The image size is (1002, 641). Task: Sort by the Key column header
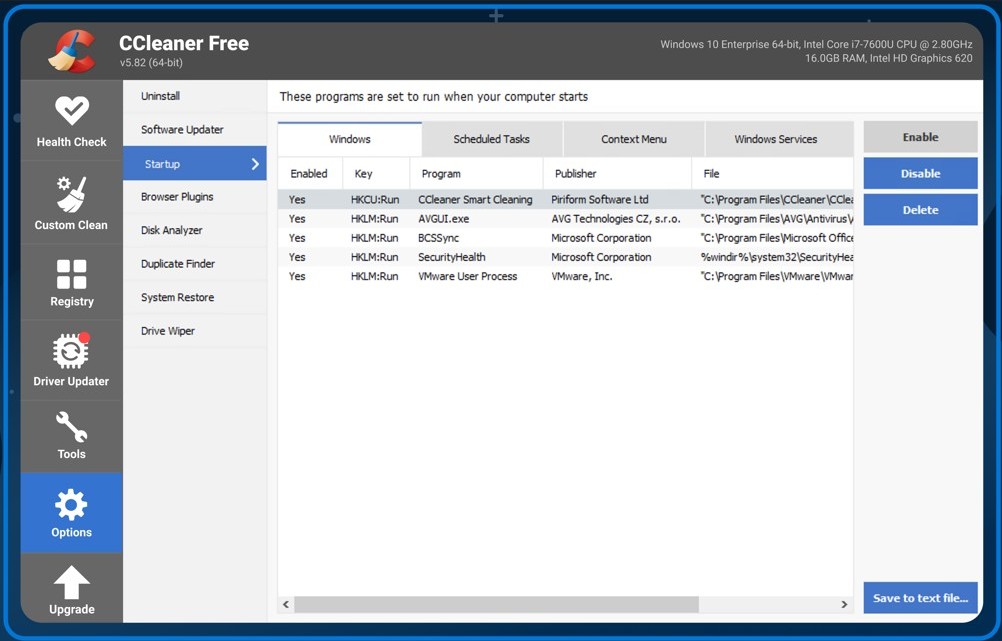tap(376, 174)
